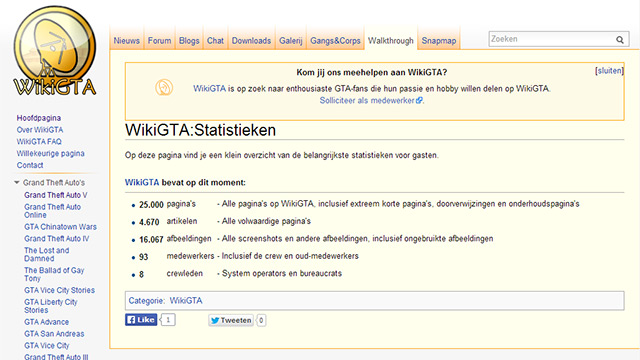Screen dimensions: 640x360
Task: Open GTA Advance in the sidebar
Action: pos(47,322)
